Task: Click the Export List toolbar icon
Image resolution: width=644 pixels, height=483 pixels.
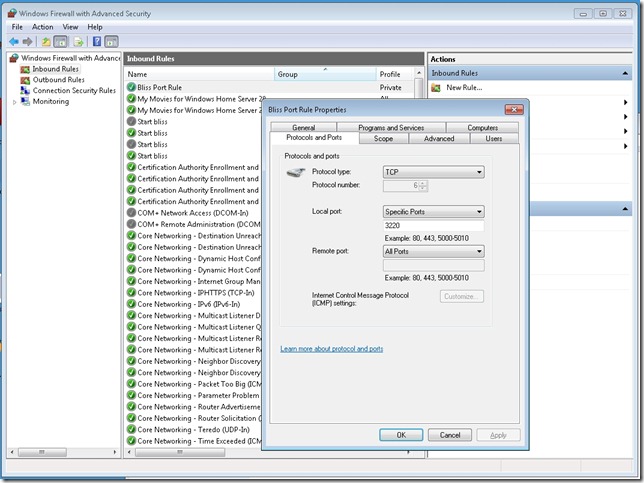Action: point(78,42)
